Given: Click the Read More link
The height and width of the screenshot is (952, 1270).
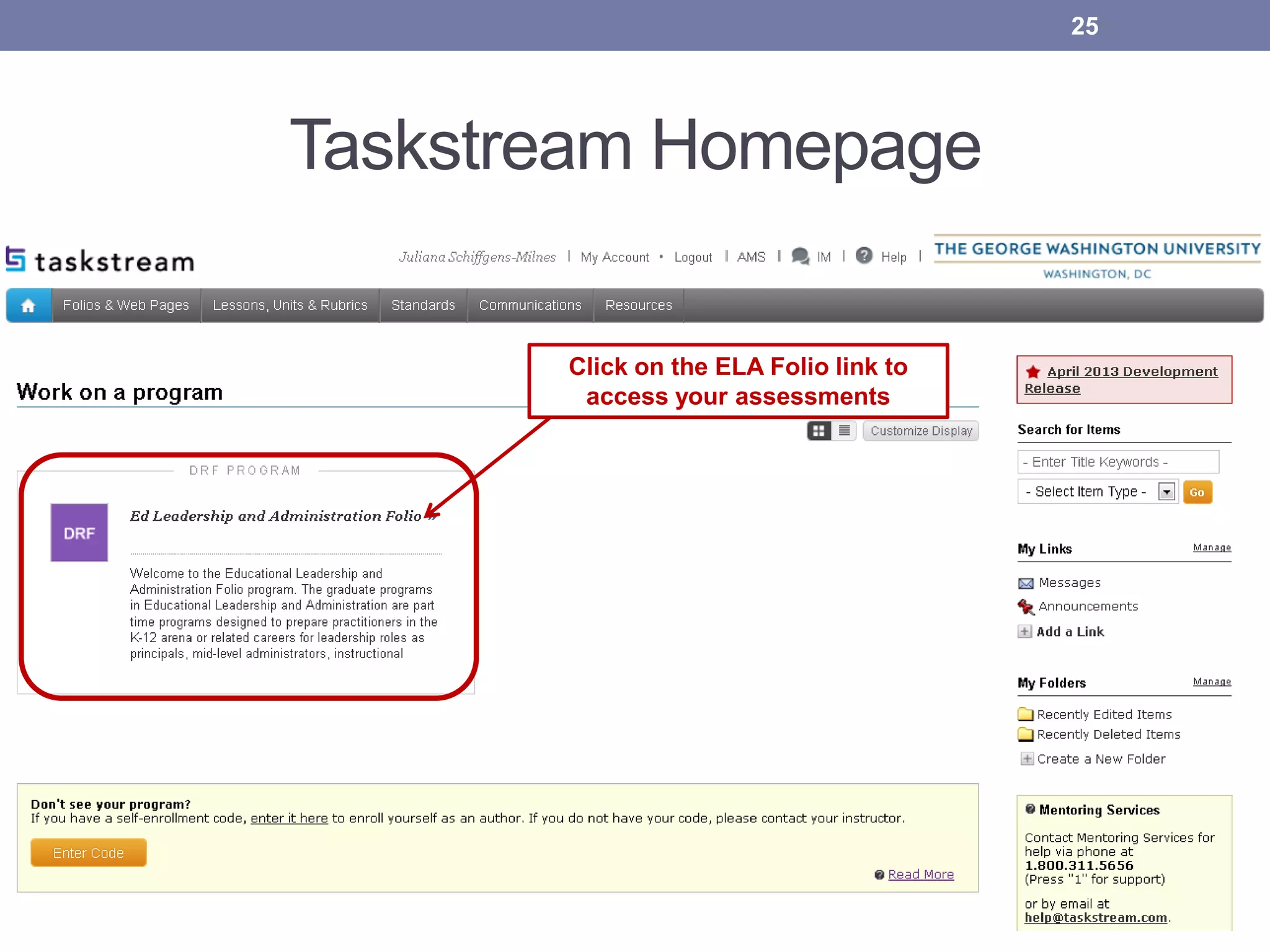Looking at the screenshot, I should tap(921, 875).
